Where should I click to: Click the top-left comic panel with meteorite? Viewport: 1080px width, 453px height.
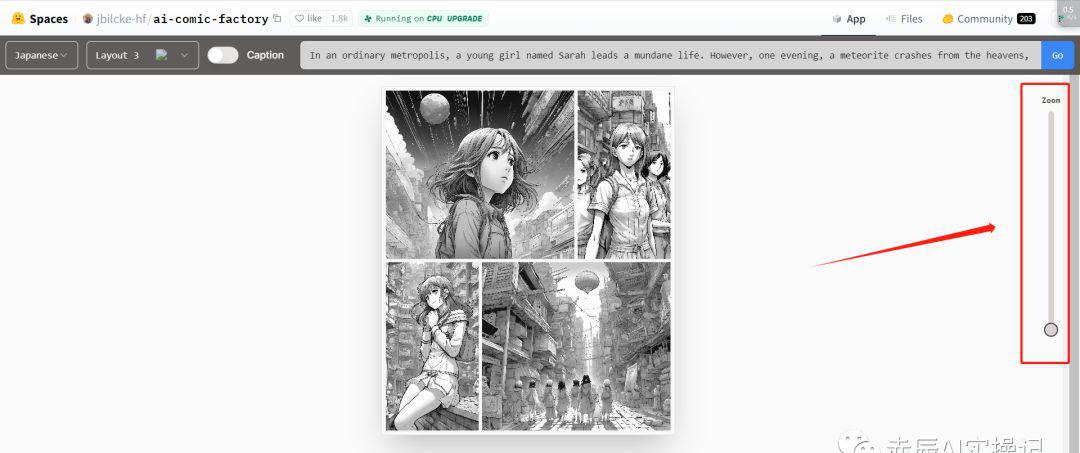480,174
